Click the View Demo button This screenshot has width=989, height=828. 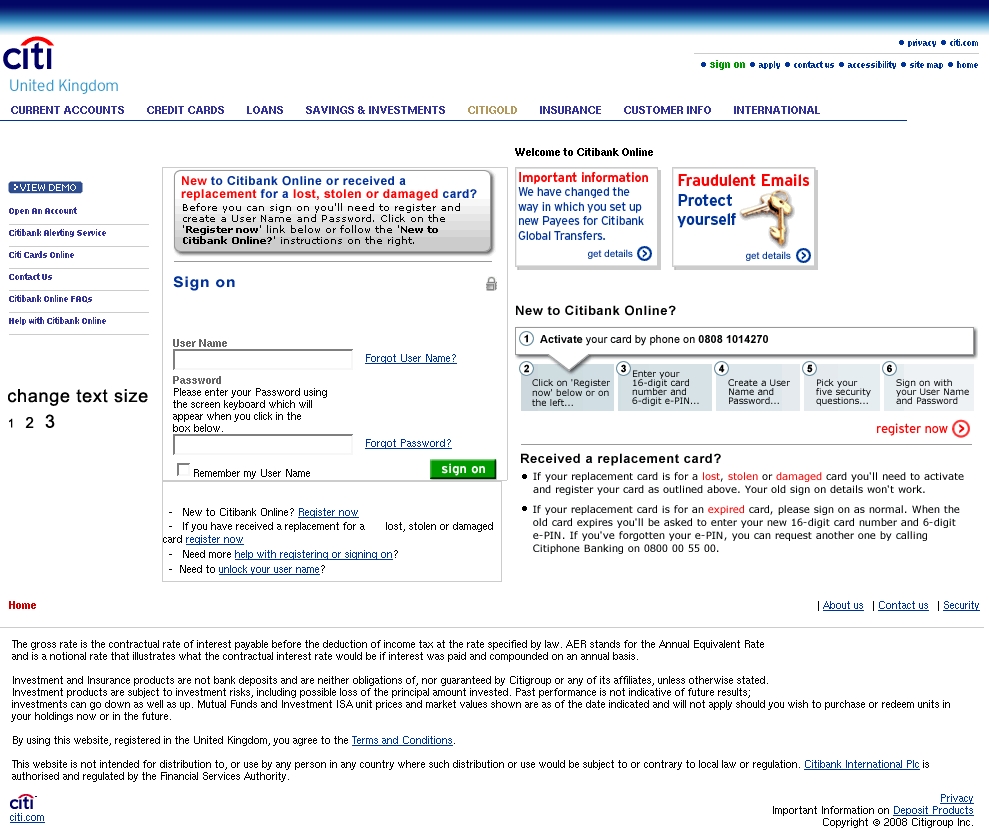point(45,187)
